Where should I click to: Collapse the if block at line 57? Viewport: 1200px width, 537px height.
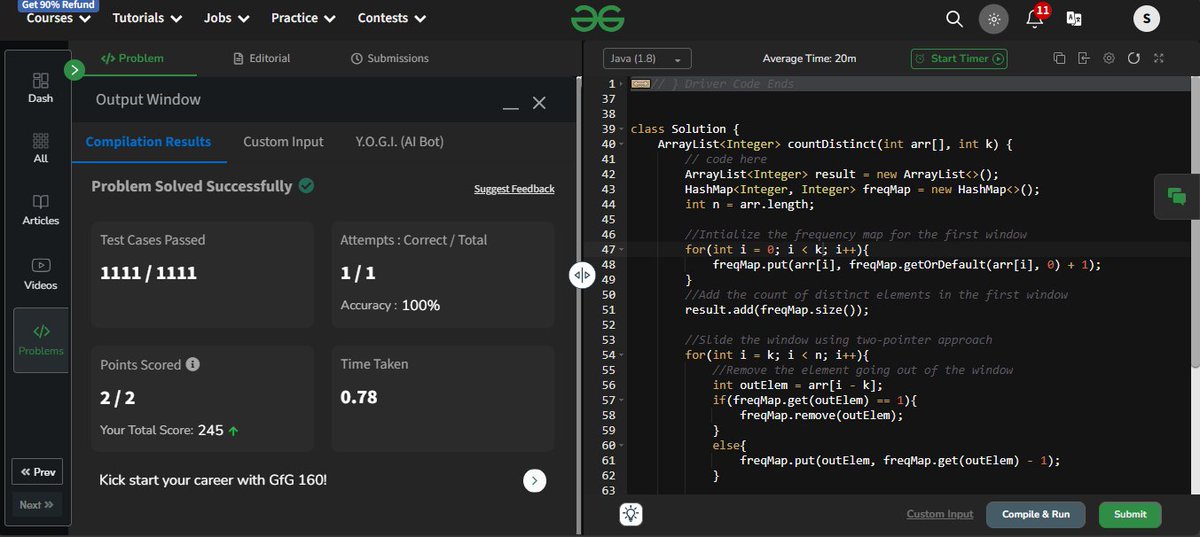click(x=622, y=400)
